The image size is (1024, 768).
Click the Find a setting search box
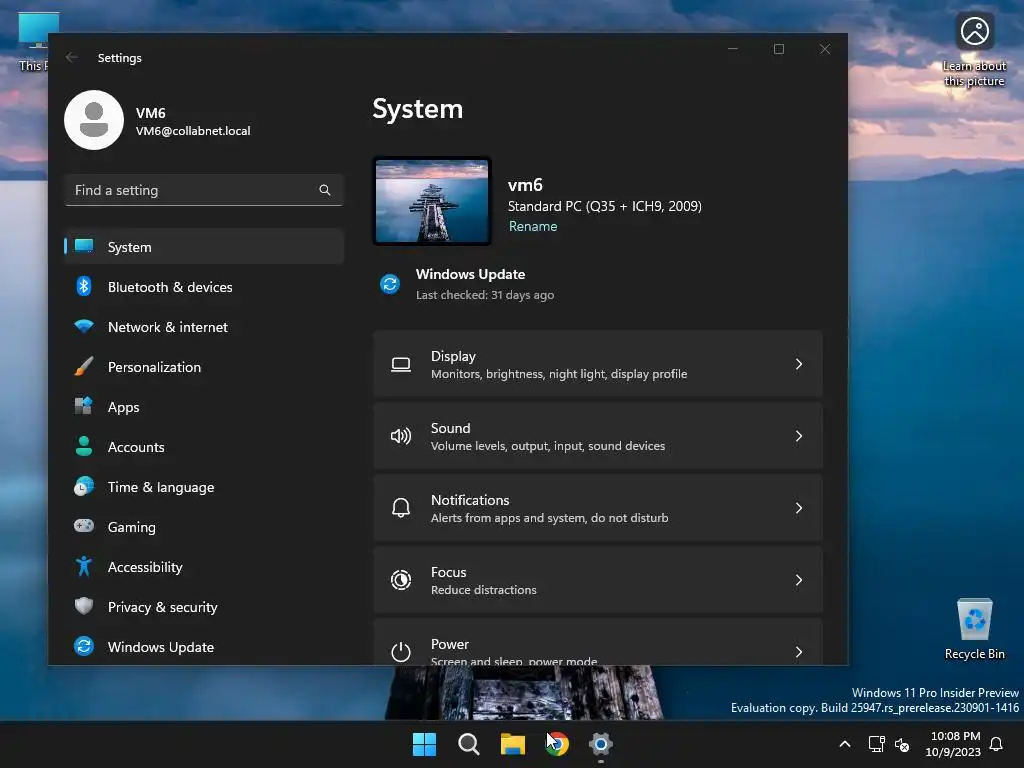pos(204,190)
